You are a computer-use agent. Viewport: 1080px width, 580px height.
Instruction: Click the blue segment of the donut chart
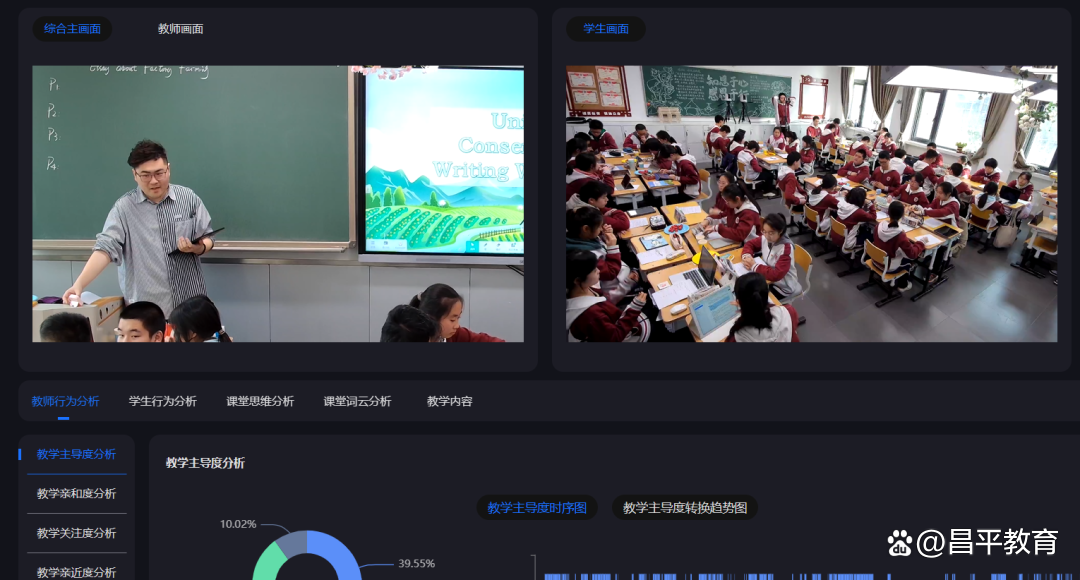tap(340, 552)
